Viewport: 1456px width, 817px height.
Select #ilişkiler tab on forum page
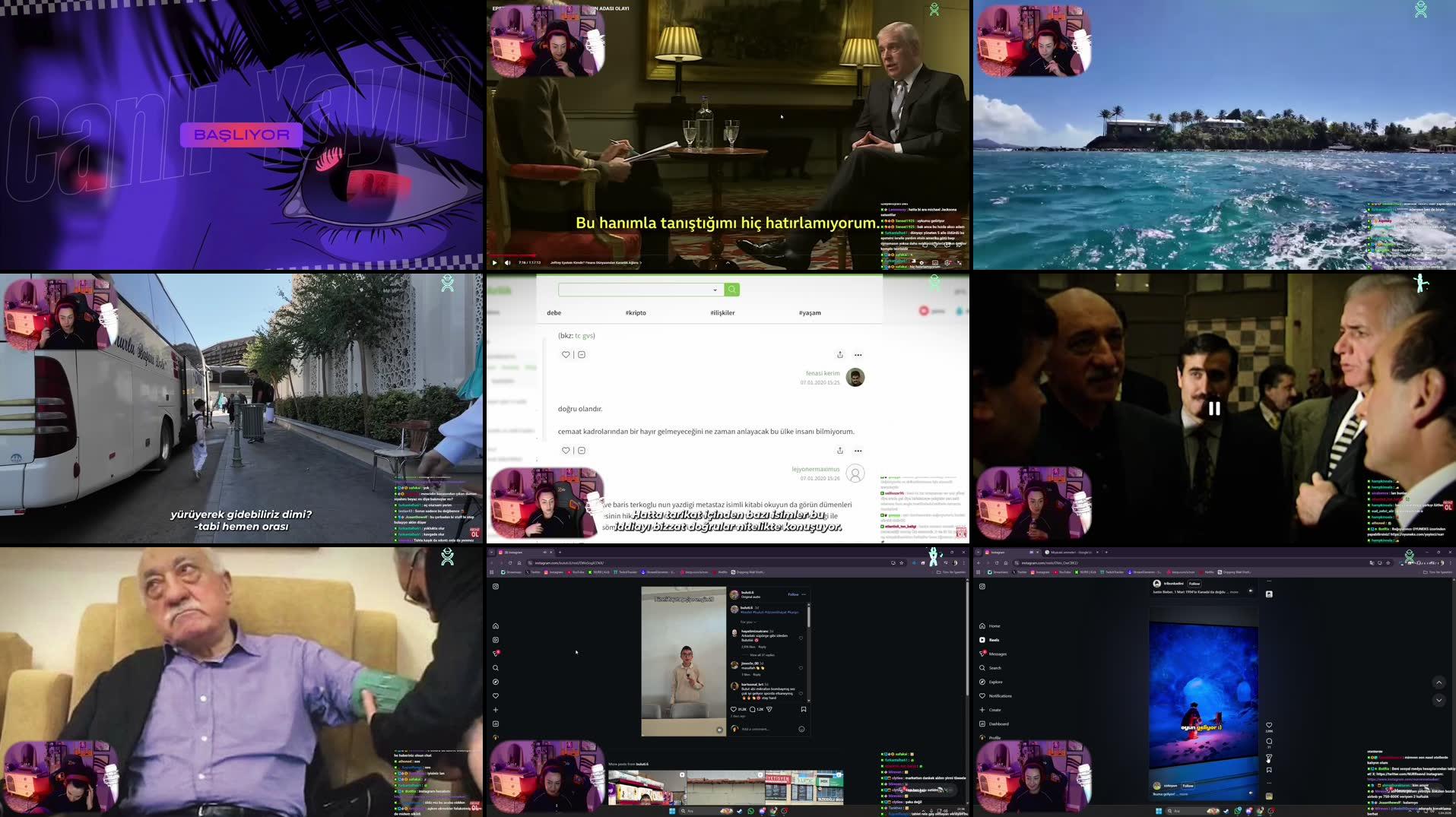tap(722, 313)
